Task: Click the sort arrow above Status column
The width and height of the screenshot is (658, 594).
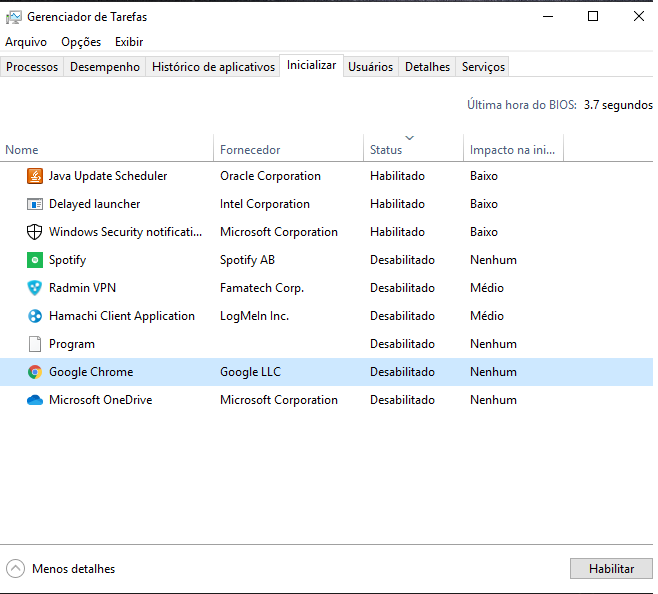Action: click(x=410, y=138)
